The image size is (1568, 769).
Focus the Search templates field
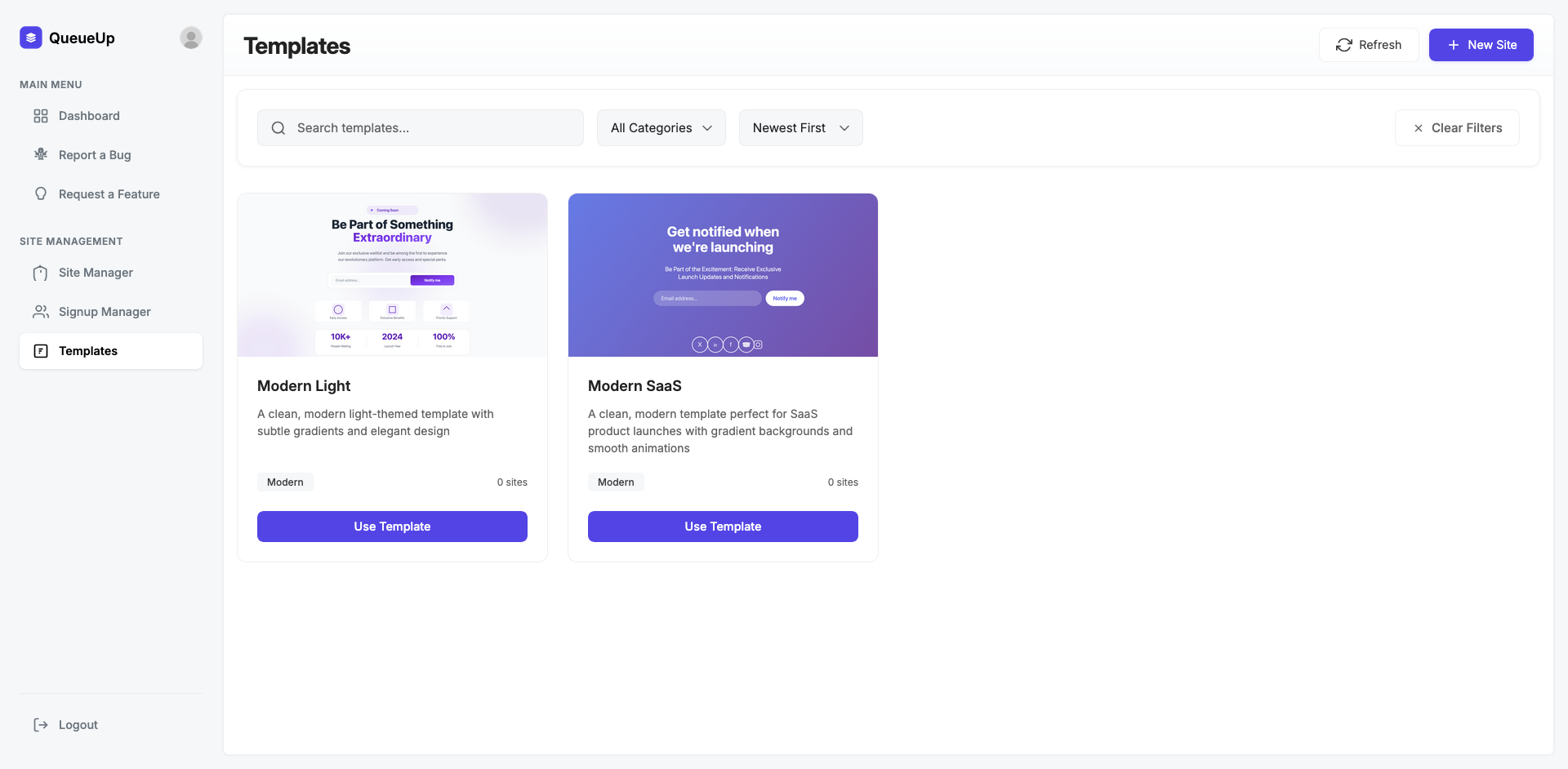[x=421, y=128]
